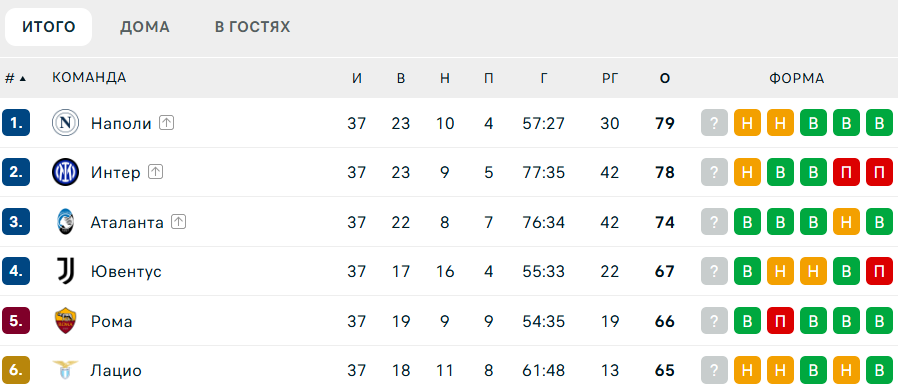This screenshot has height=387, width=898.
Task: Select the ИТОГО tab
Action: 49,27
